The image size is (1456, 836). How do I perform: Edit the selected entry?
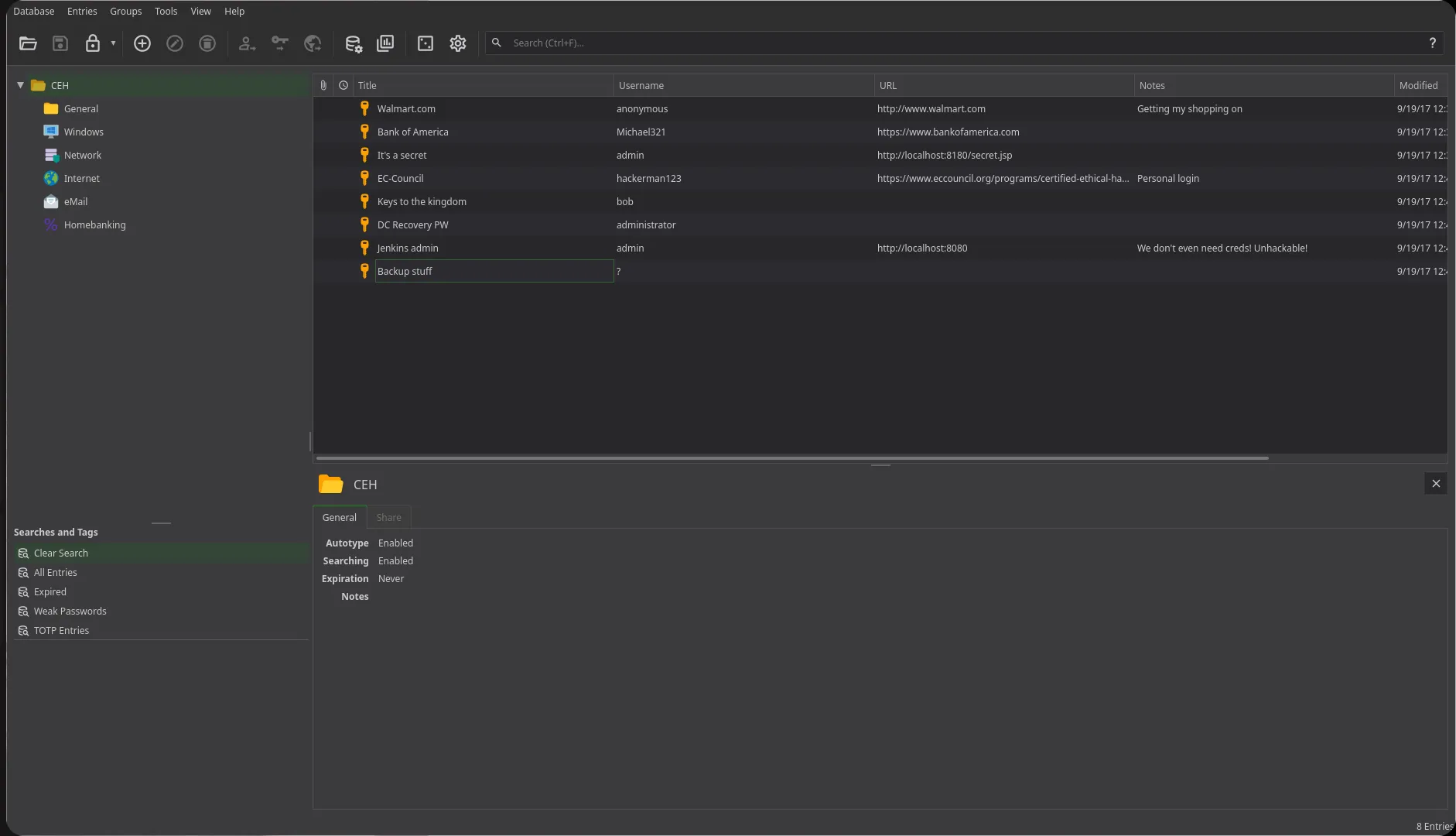(x=174, y=43)
